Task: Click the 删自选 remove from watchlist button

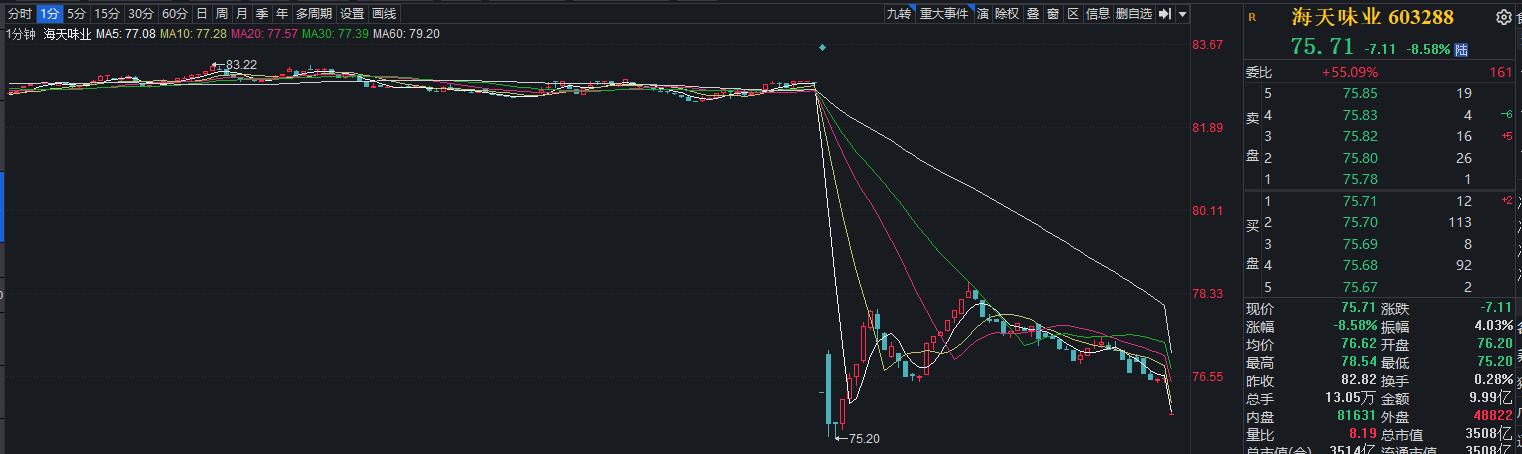Action: (1134, 14)
